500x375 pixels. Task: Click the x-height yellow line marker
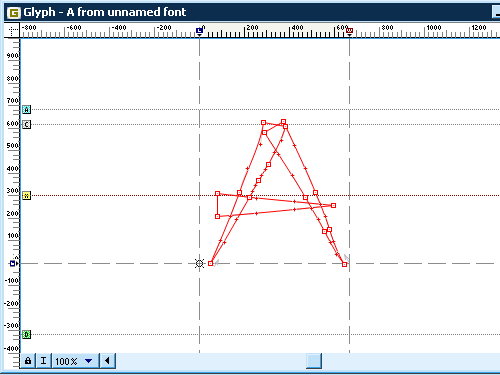pyautogui.click(x=26, y=195)
